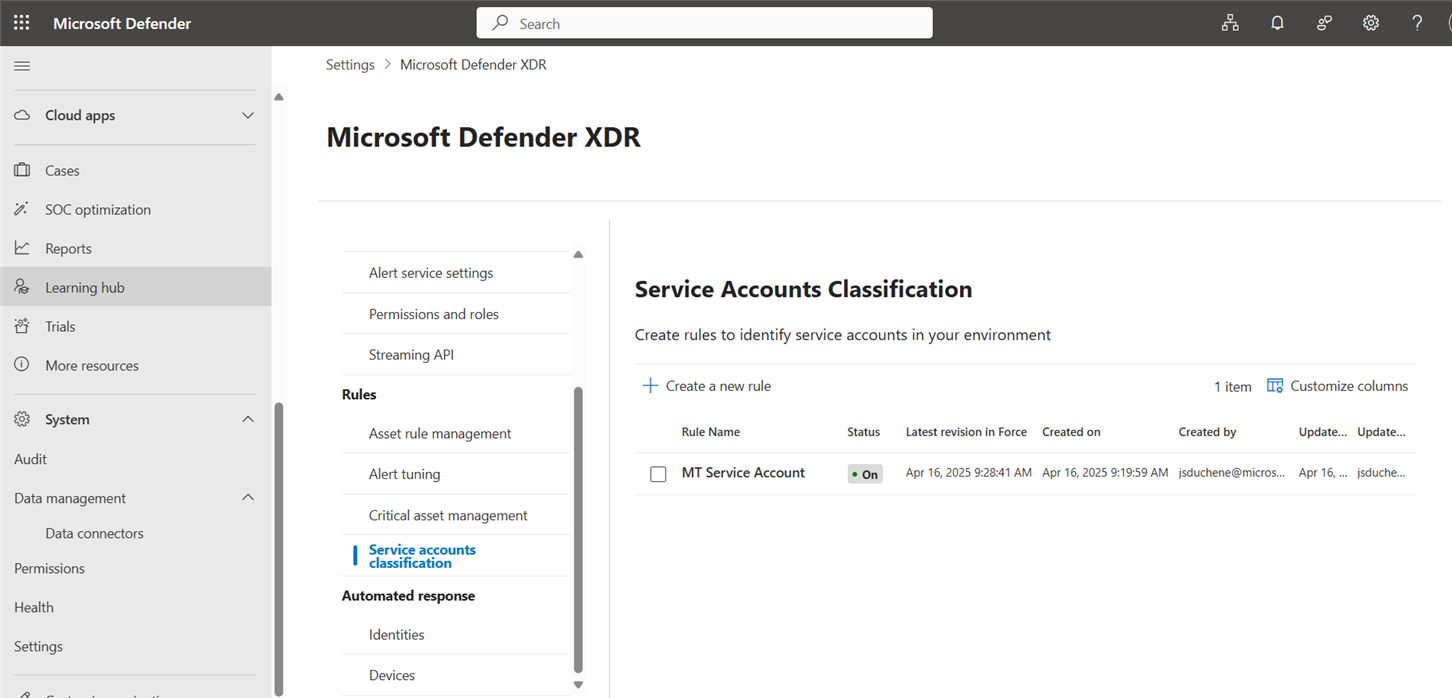This screenshot has width=1452, height=698.
Task: Click the Reports chart icon
Action: [x=22, y=248]
